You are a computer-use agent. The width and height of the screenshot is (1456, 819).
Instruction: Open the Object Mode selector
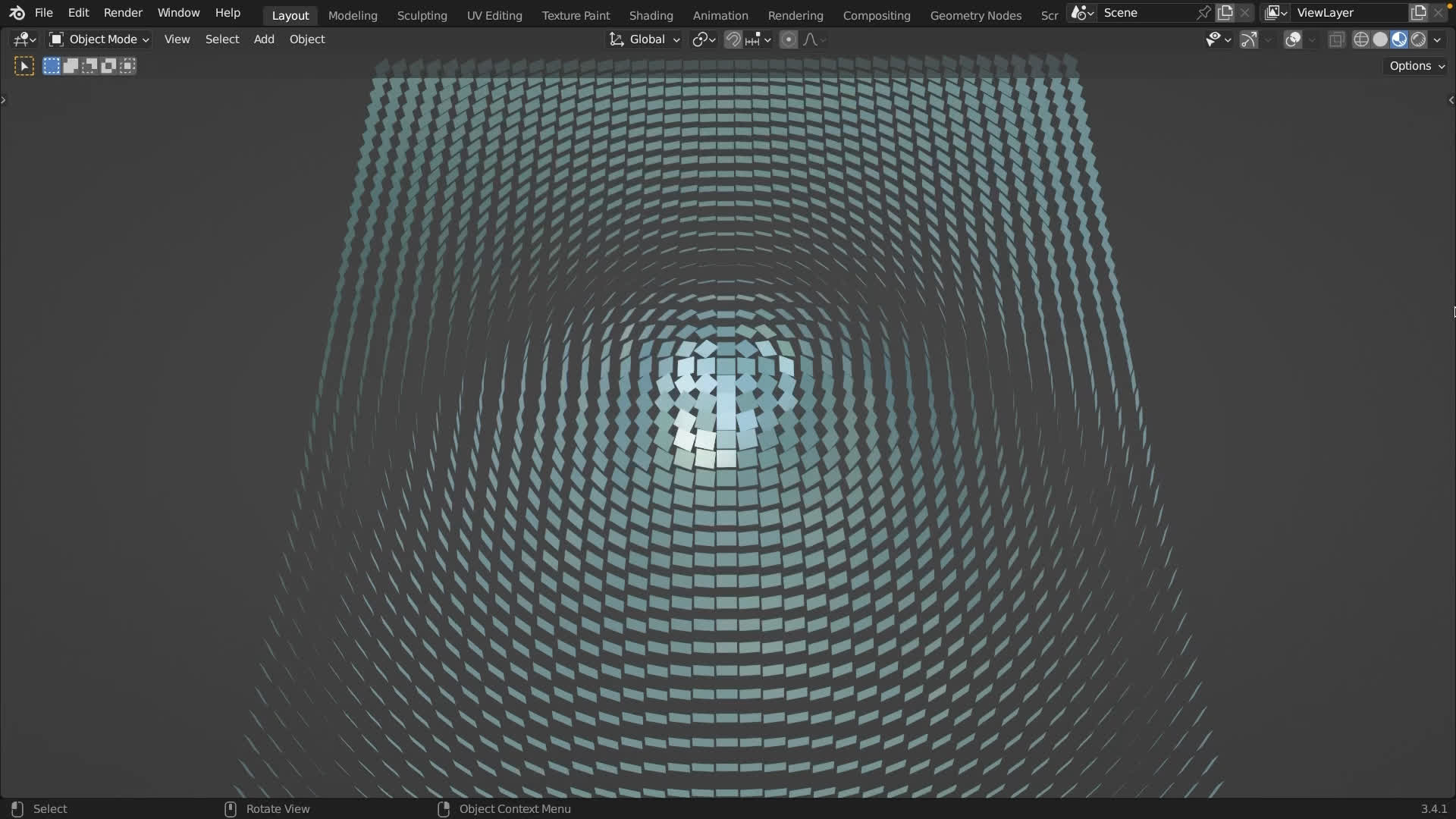(x=99, y=39)
